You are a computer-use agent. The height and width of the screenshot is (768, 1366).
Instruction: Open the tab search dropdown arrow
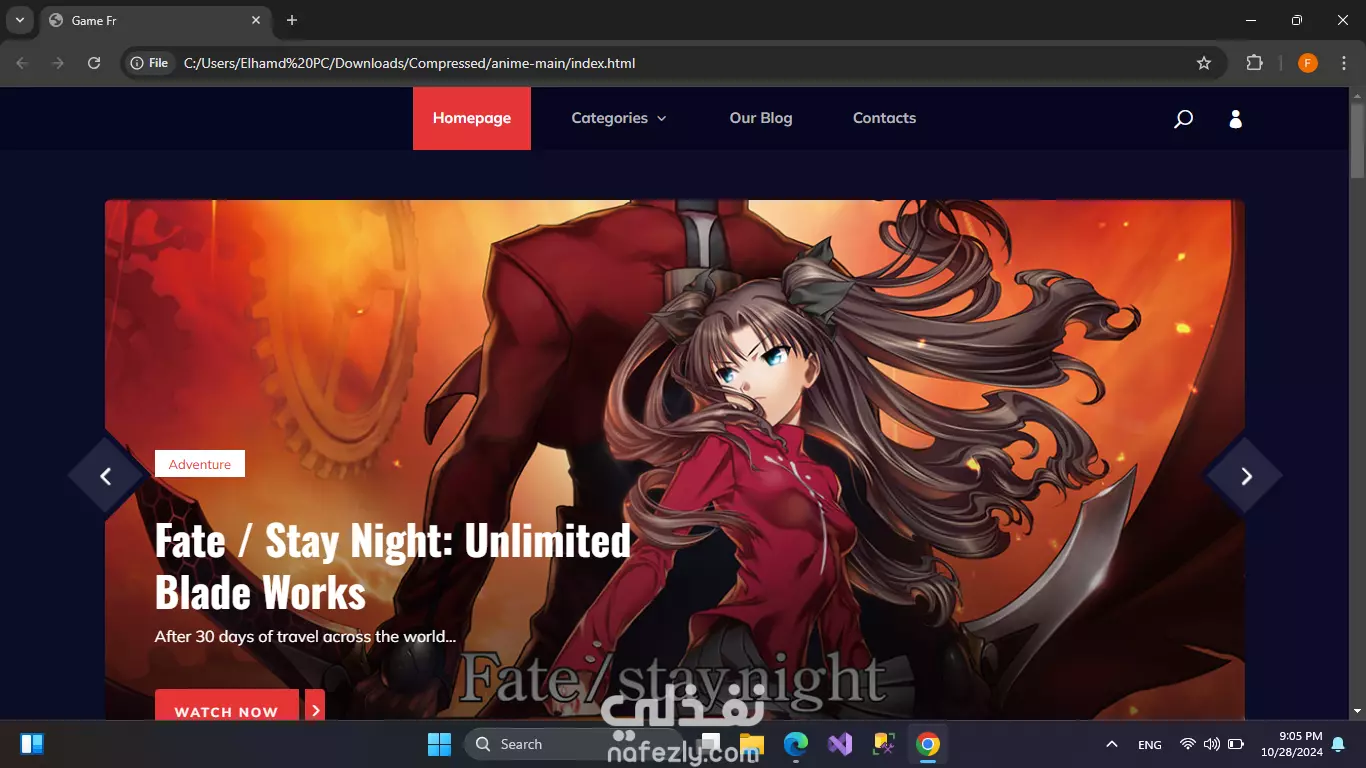click(x=19, y=20)
